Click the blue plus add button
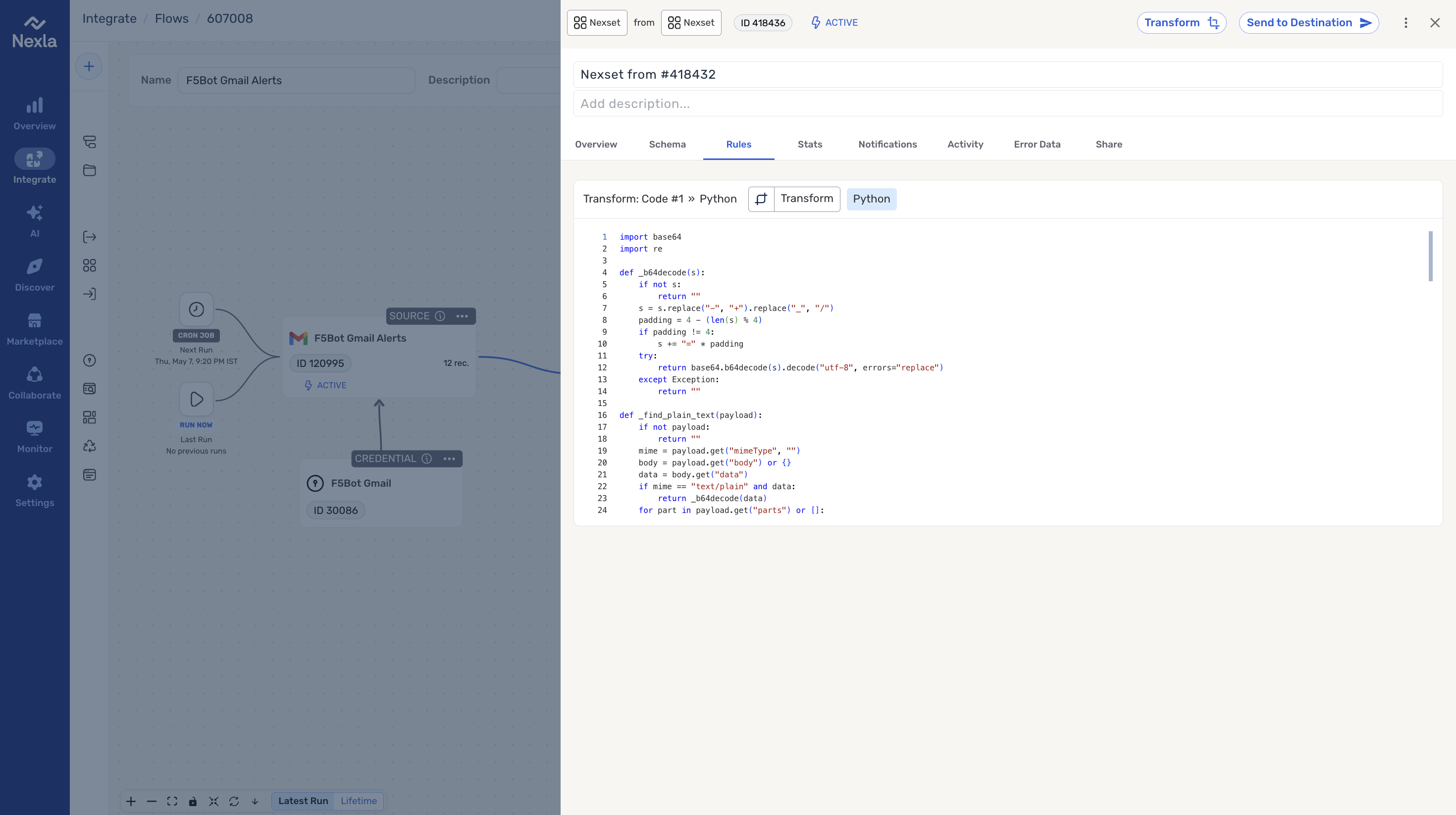The width and height of the screenshot is (1456, 815). point(89,66)
